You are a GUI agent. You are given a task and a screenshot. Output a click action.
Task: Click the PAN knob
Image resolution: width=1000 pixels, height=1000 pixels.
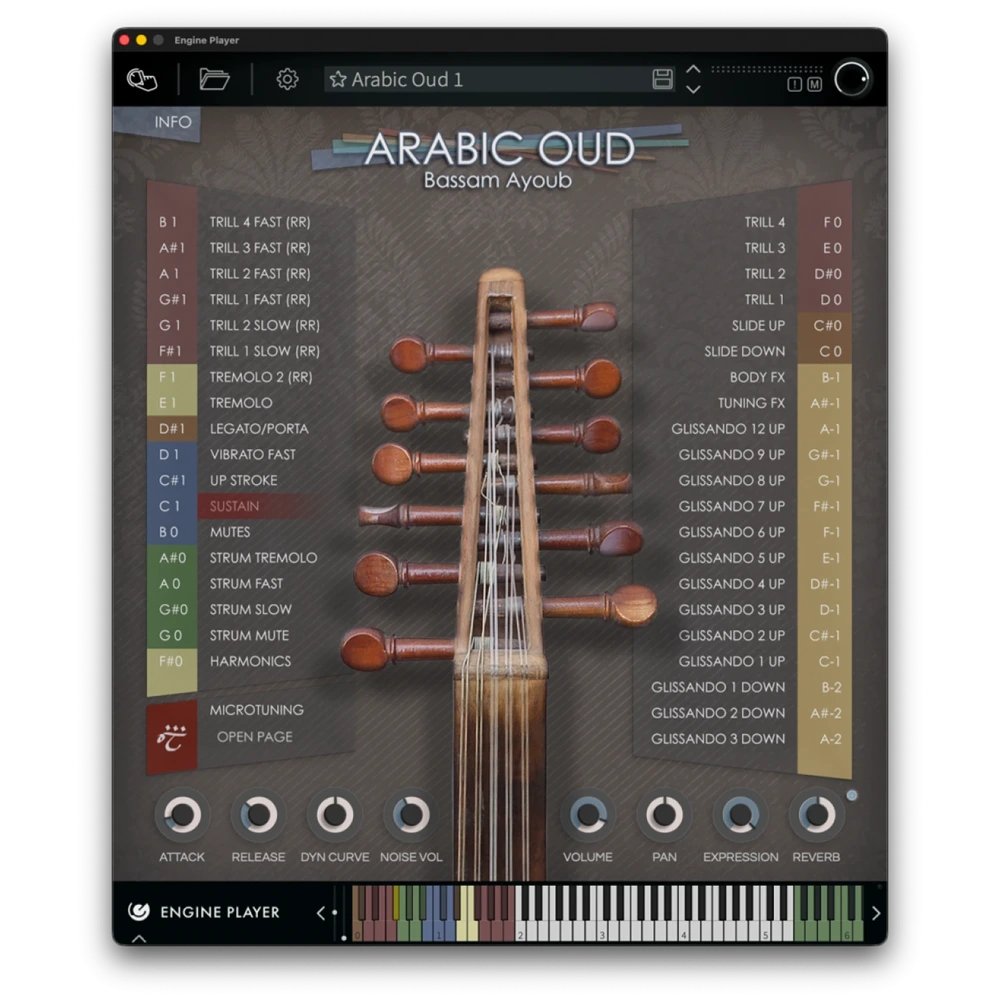664,814
